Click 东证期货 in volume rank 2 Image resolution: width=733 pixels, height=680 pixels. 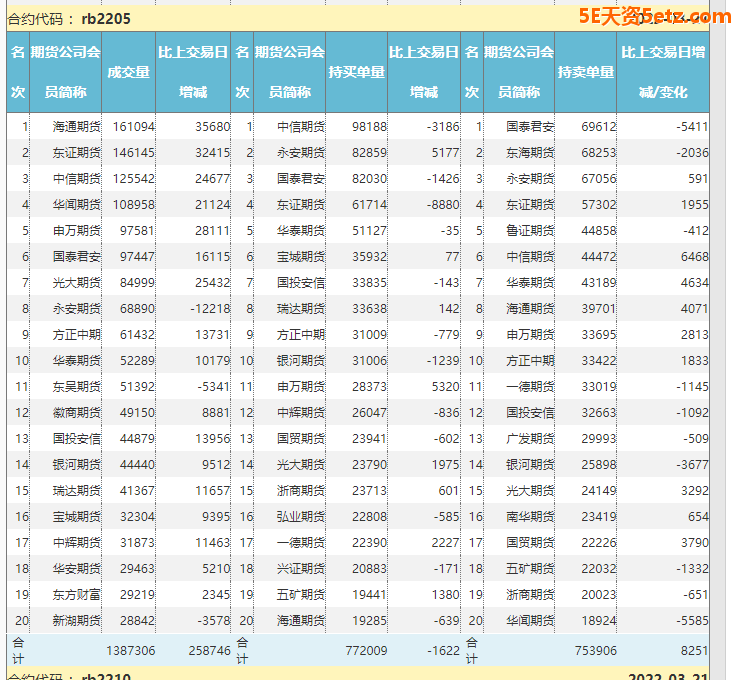tap(77, 153)
